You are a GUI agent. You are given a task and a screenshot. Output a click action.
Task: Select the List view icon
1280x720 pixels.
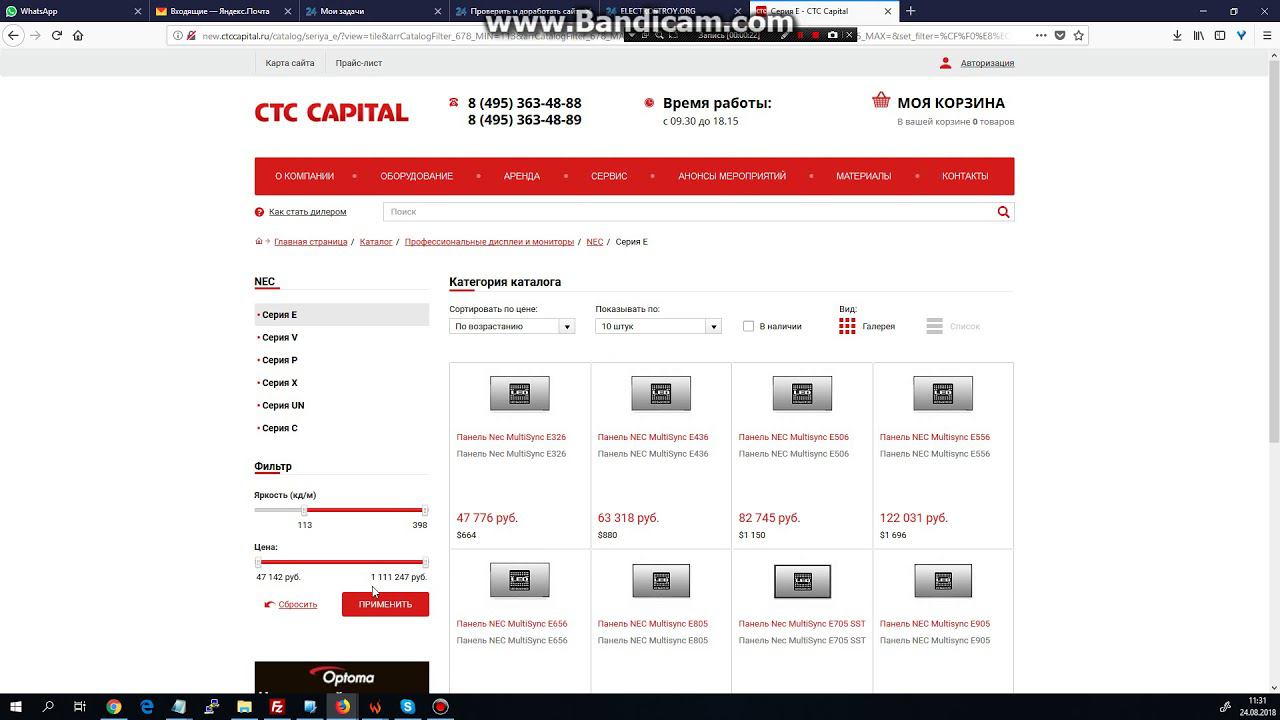tap(934, 326)
